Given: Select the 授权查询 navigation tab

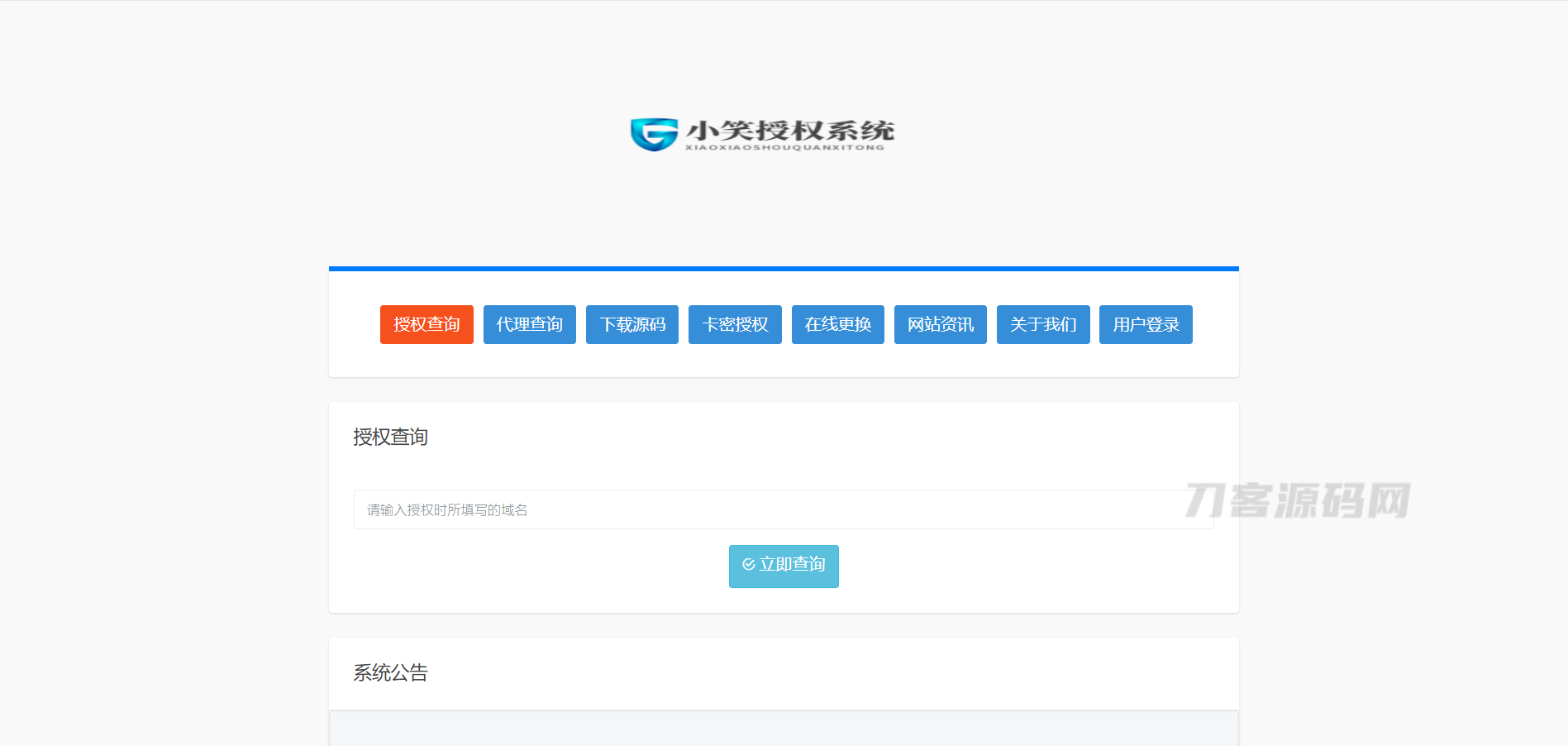Looking at the screenshot, I should click(x=427, y=324).
